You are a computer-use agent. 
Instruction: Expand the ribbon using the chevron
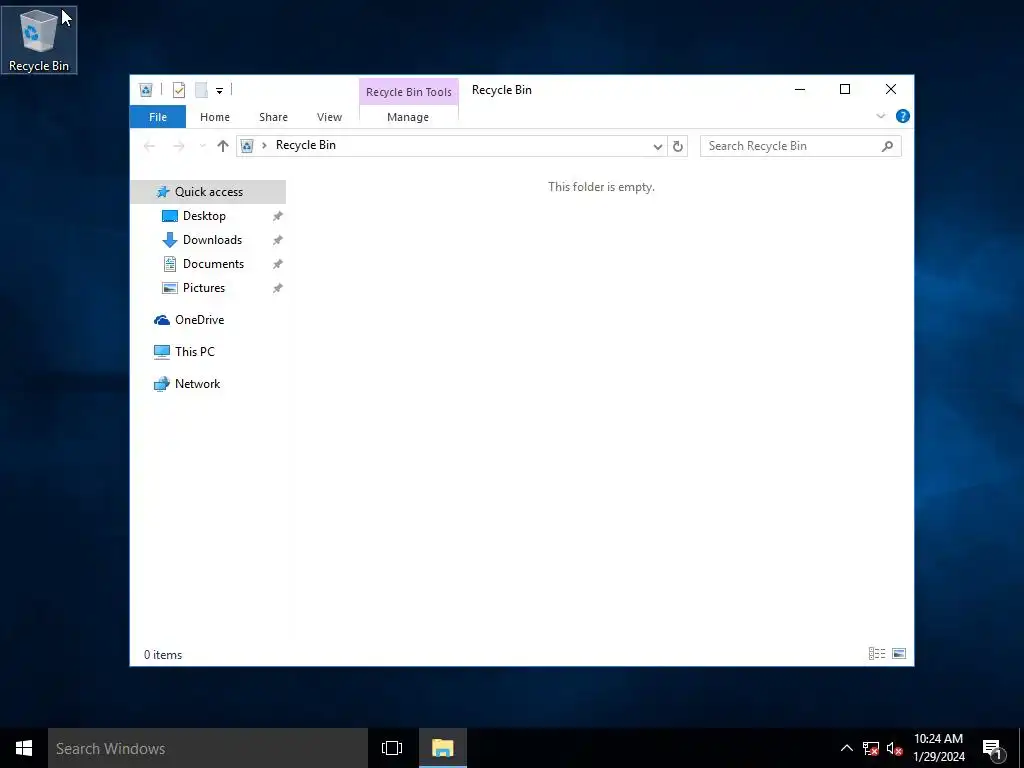[x=880, y=116]
